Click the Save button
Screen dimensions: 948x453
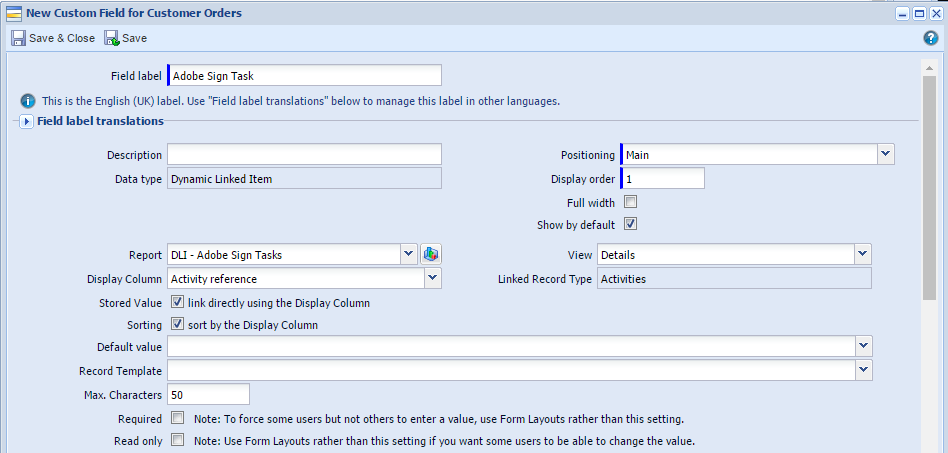click(x=126, y=38)
